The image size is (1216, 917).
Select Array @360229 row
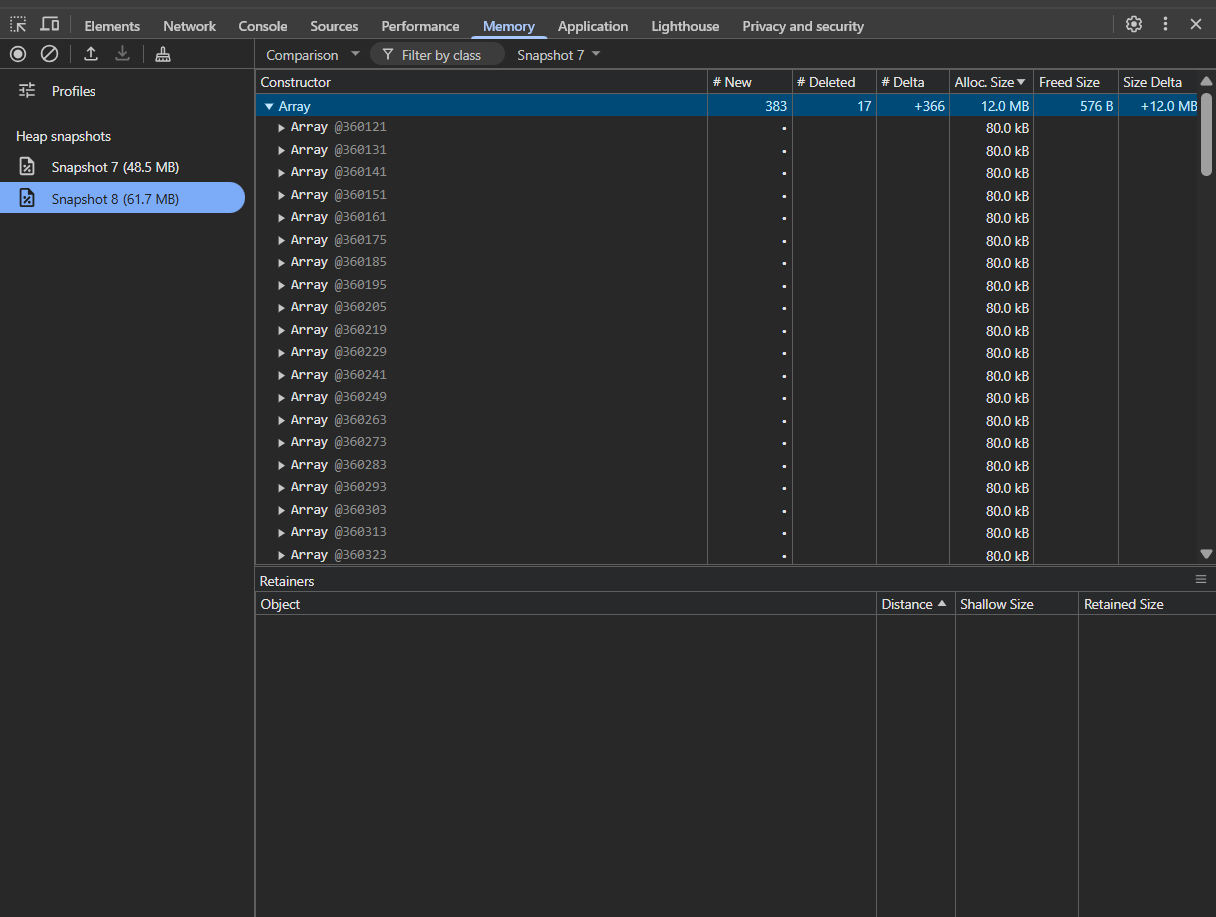tap(726, 352)
